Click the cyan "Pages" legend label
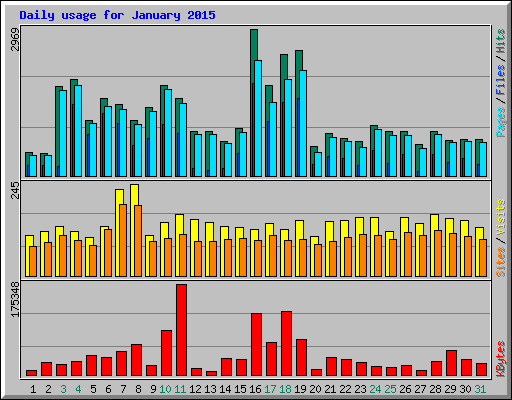512x400 pixels. pos(501,122)
